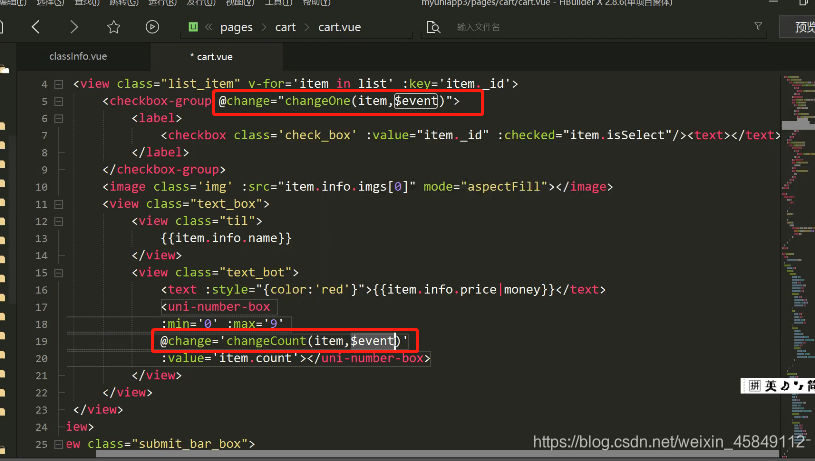Screen dimensions: 815x461
Task: Click the double-chevron breadcrumb collapse icon
Action: 208,27
